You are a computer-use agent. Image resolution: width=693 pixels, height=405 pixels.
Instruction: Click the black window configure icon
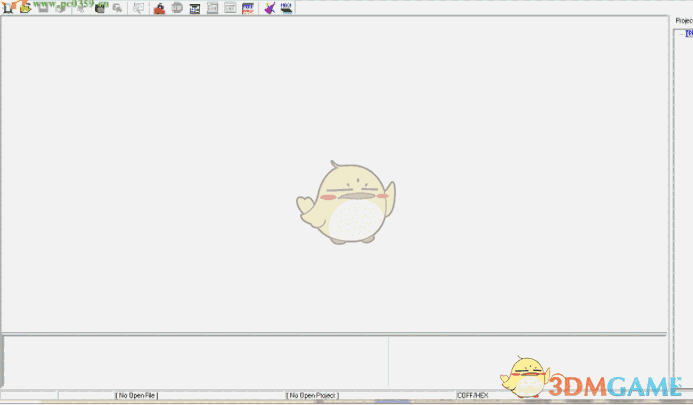point(194,8)
